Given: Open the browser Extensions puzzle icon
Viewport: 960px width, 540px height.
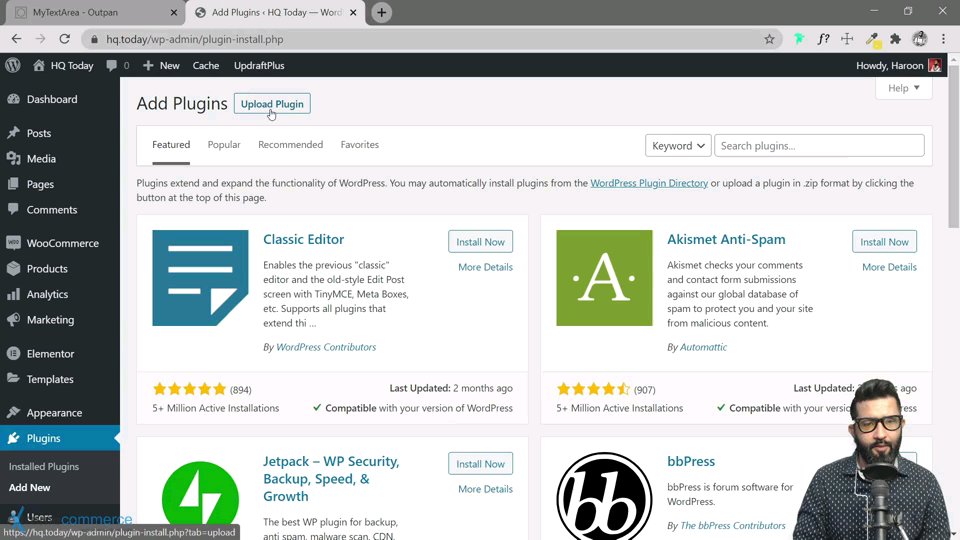Looking at the screenshot, I should coord(896,39).
